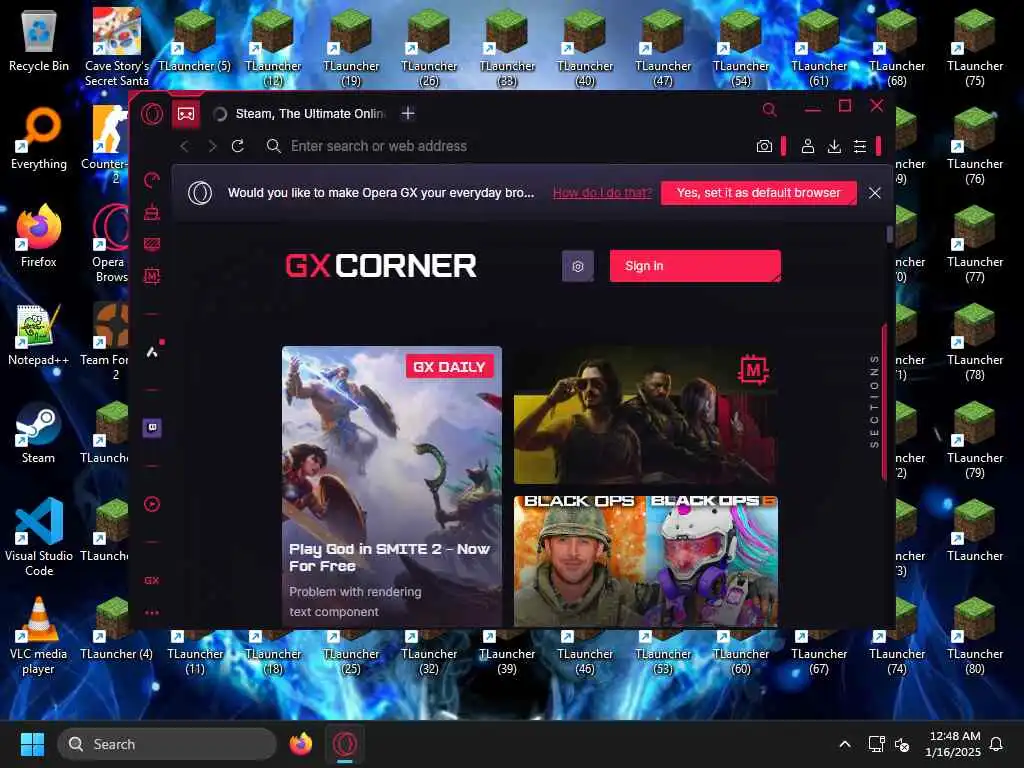Open the game banner with three characters
This screenshot has height=768, width=1024.
click(645, 416)
